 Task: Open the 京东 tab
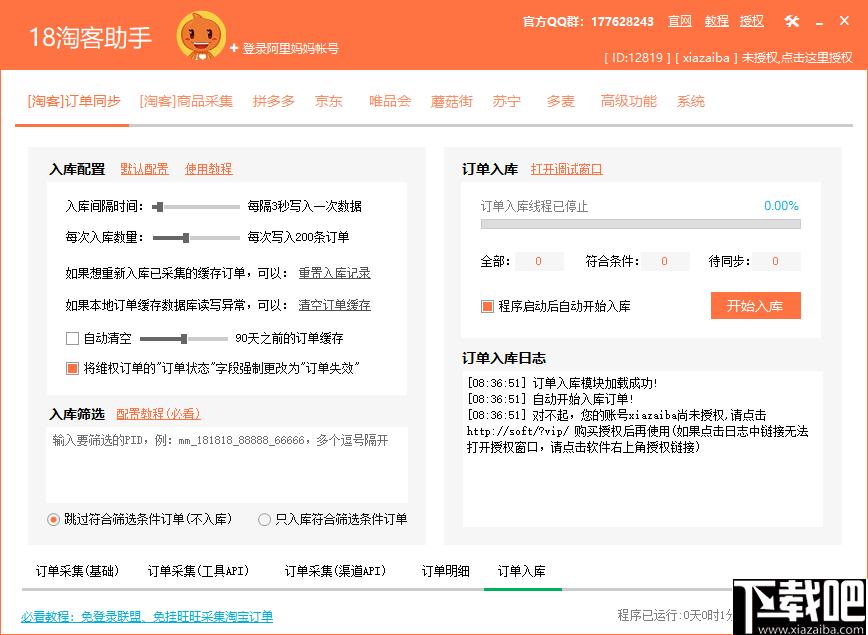[329, 101]
